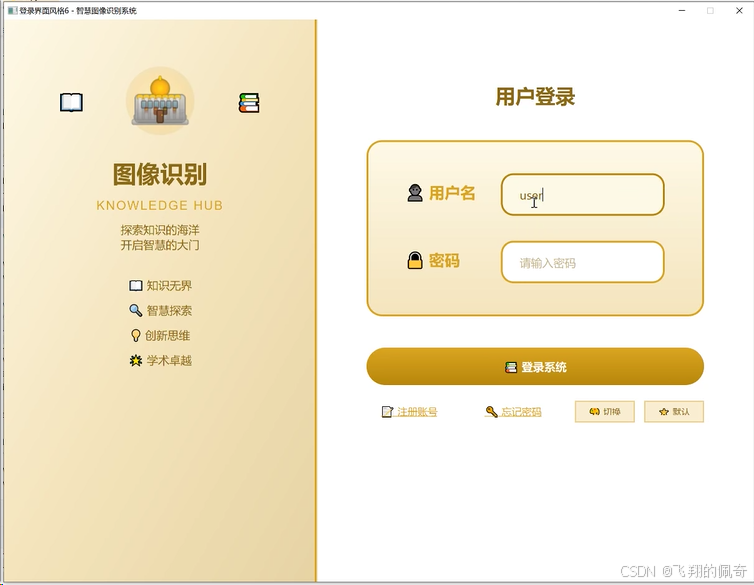Click the 切换 theme switch button
Screen dimensions: 754x585
605,412
